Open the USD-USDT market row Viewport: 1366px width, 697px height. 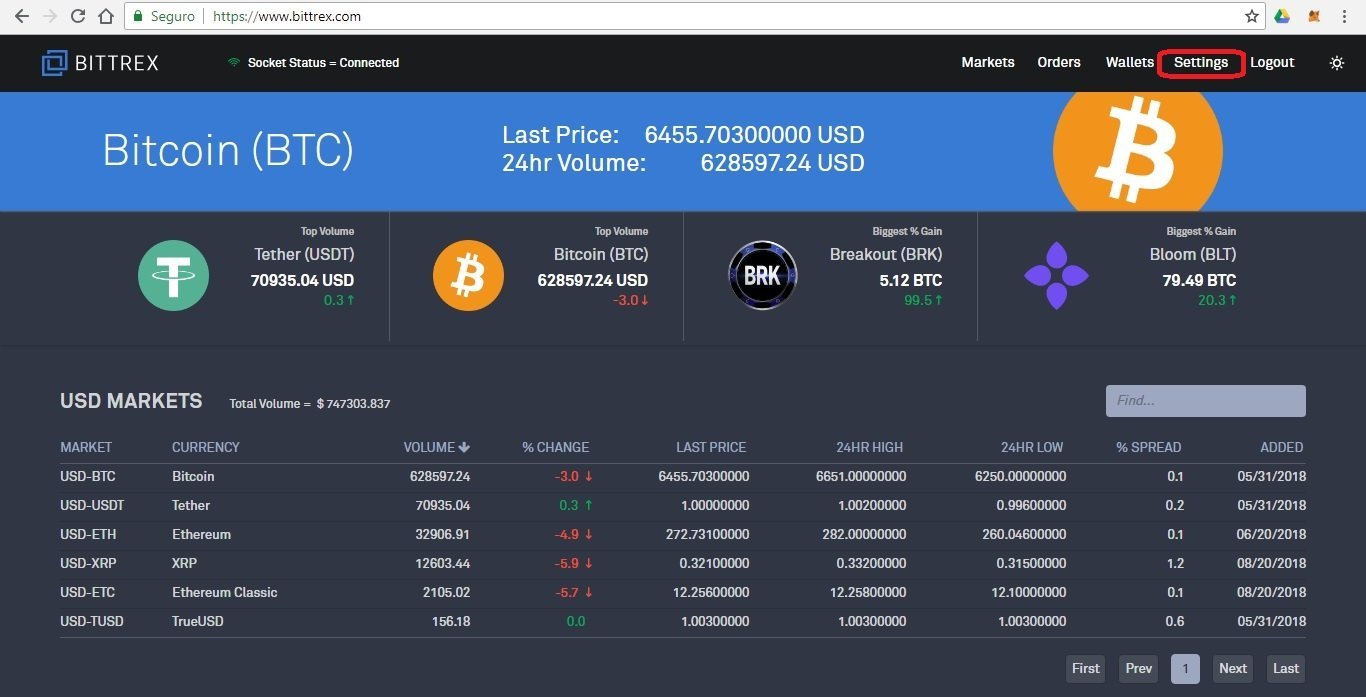[x=683, y=506]
